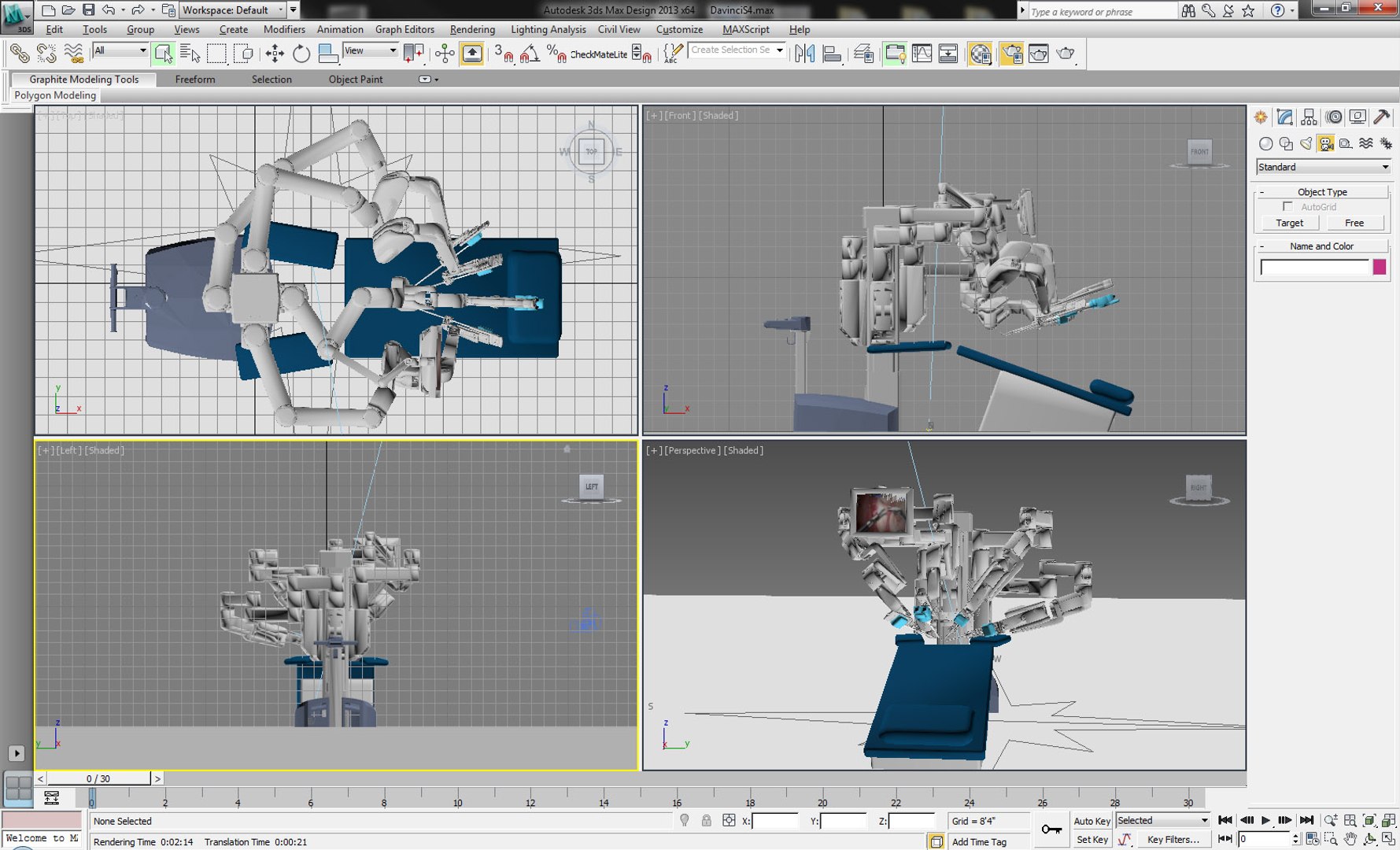Enable the AutoGrid checkbox
This screenshot has height=850, width=1400.
pos(1287,206)
